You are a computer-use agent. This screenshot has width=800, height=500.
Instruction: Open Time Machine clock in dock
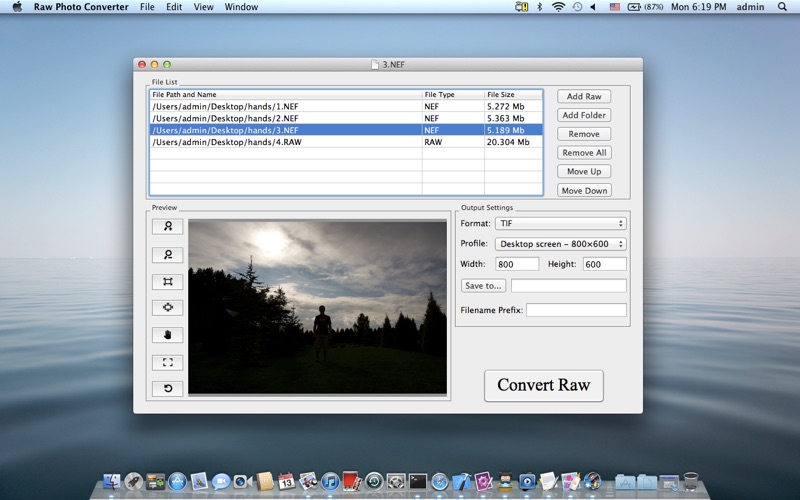pos(374,481)
